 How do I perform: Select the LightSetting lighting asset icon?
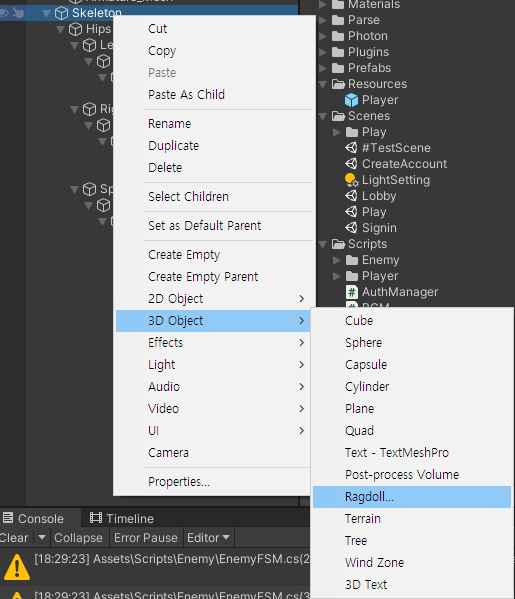tap(351, 180)
